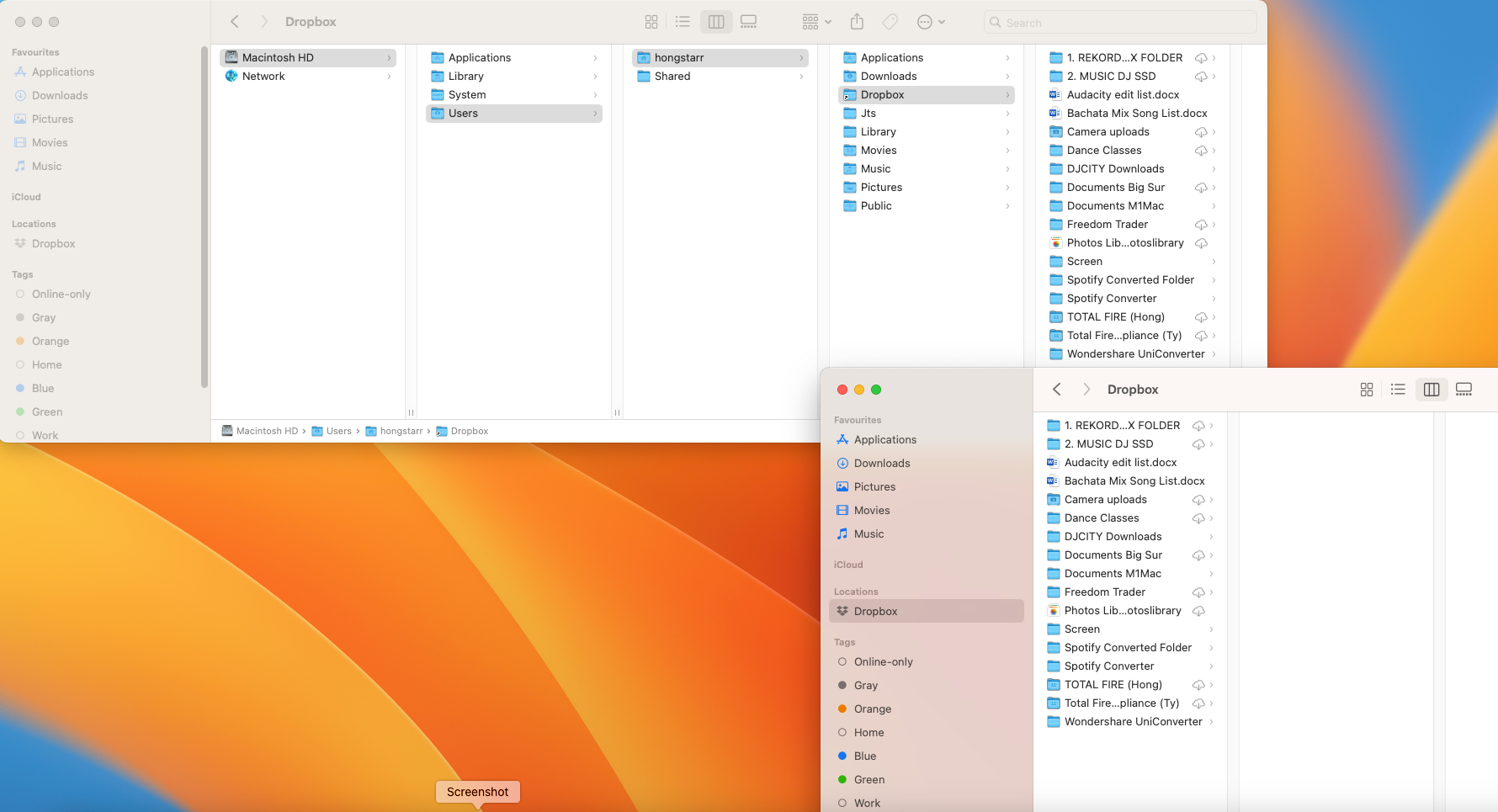Click Applications in back window sidebar
The width and height of the screenshot is (1498, 812).
tap(104, 72)
